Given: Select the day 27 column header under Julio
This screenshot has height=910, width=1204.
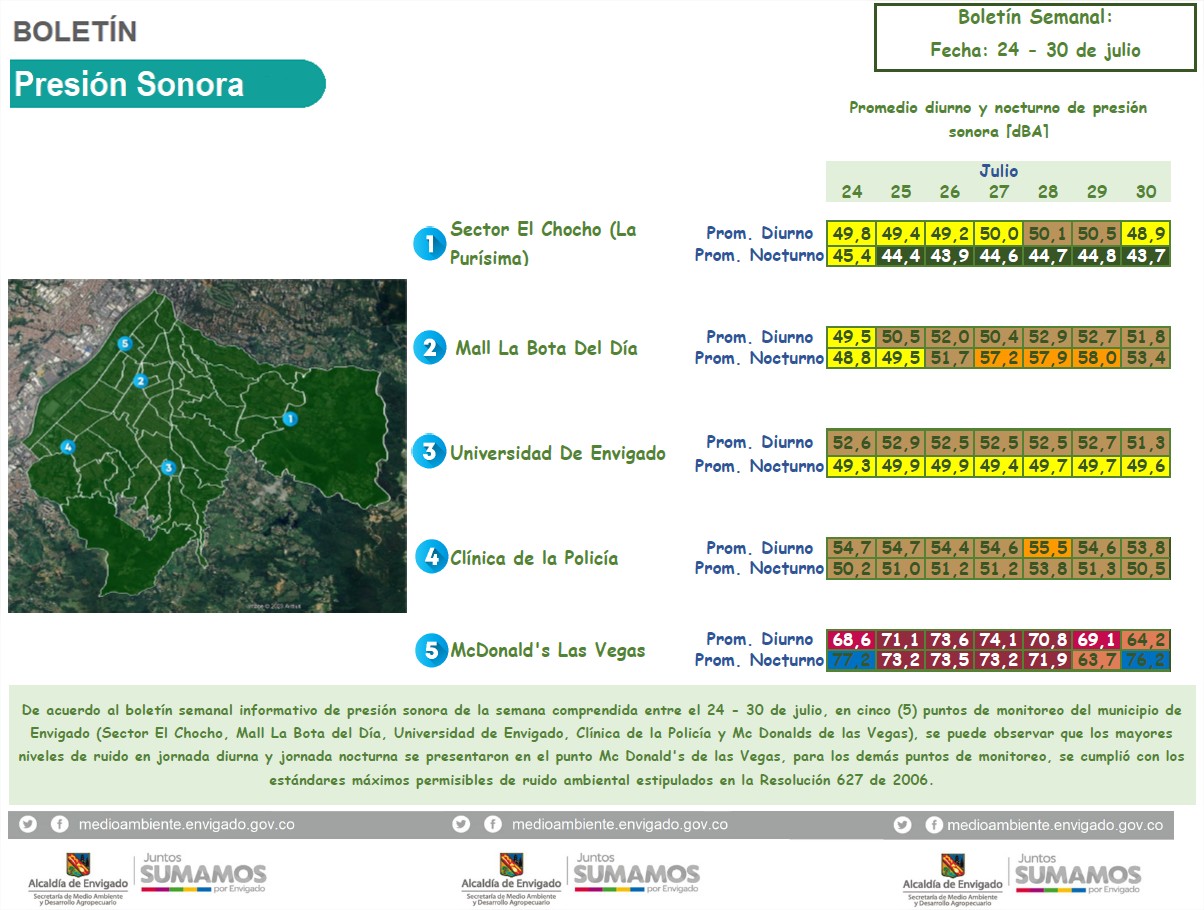Looking at the screenshot, I should point(999,192).
